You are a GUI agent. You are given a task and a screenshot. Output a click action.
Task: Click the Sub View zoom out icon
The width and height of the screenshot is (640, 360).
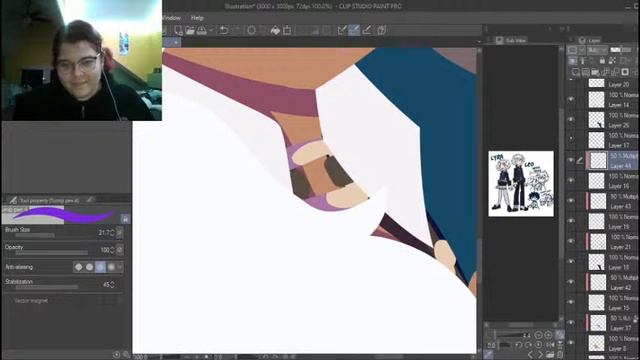click(538, 335)
